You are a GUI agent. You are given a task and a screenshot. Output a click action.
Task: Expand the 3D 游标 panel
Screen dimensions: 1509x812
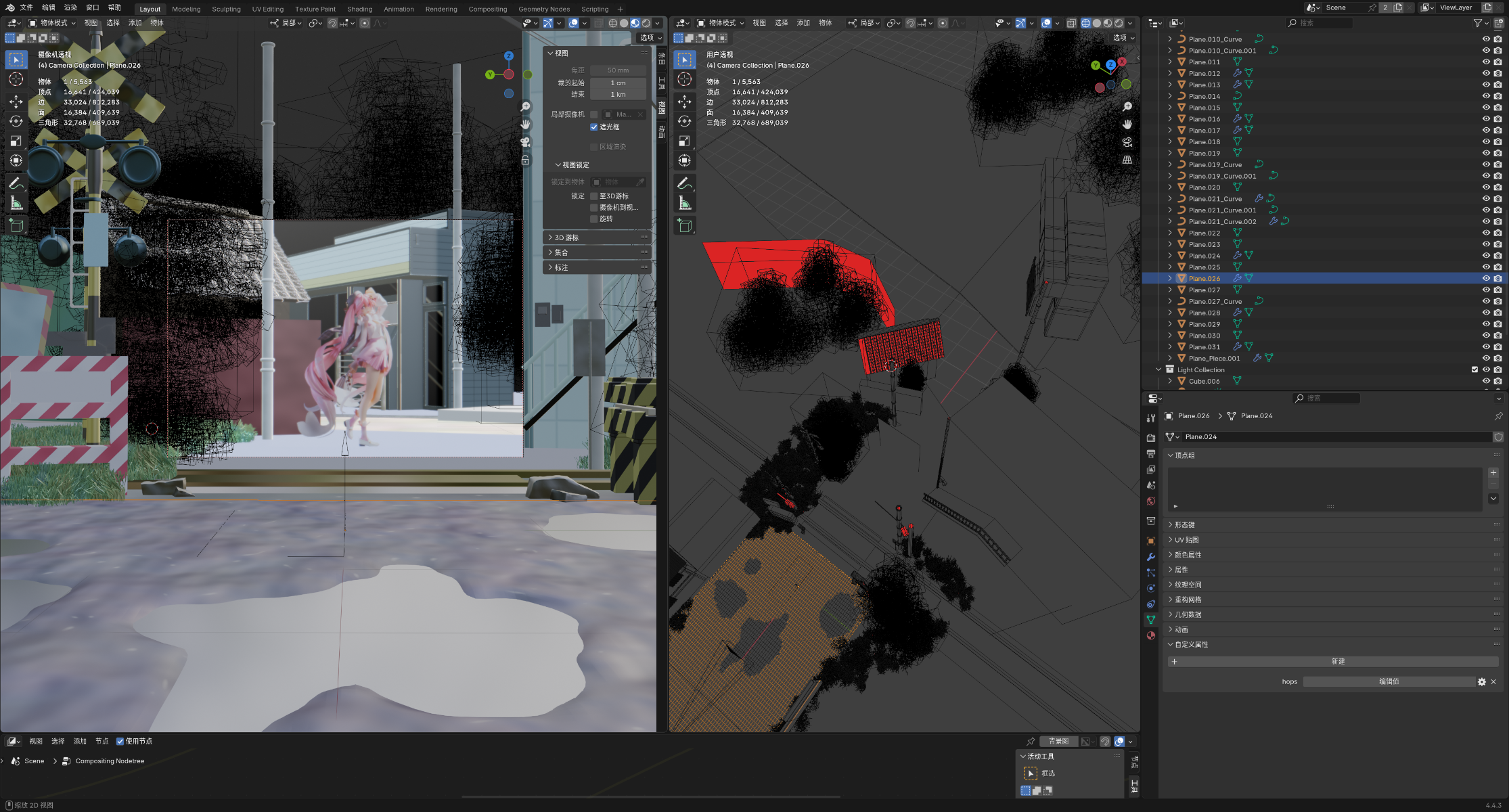tap(566, 238)
